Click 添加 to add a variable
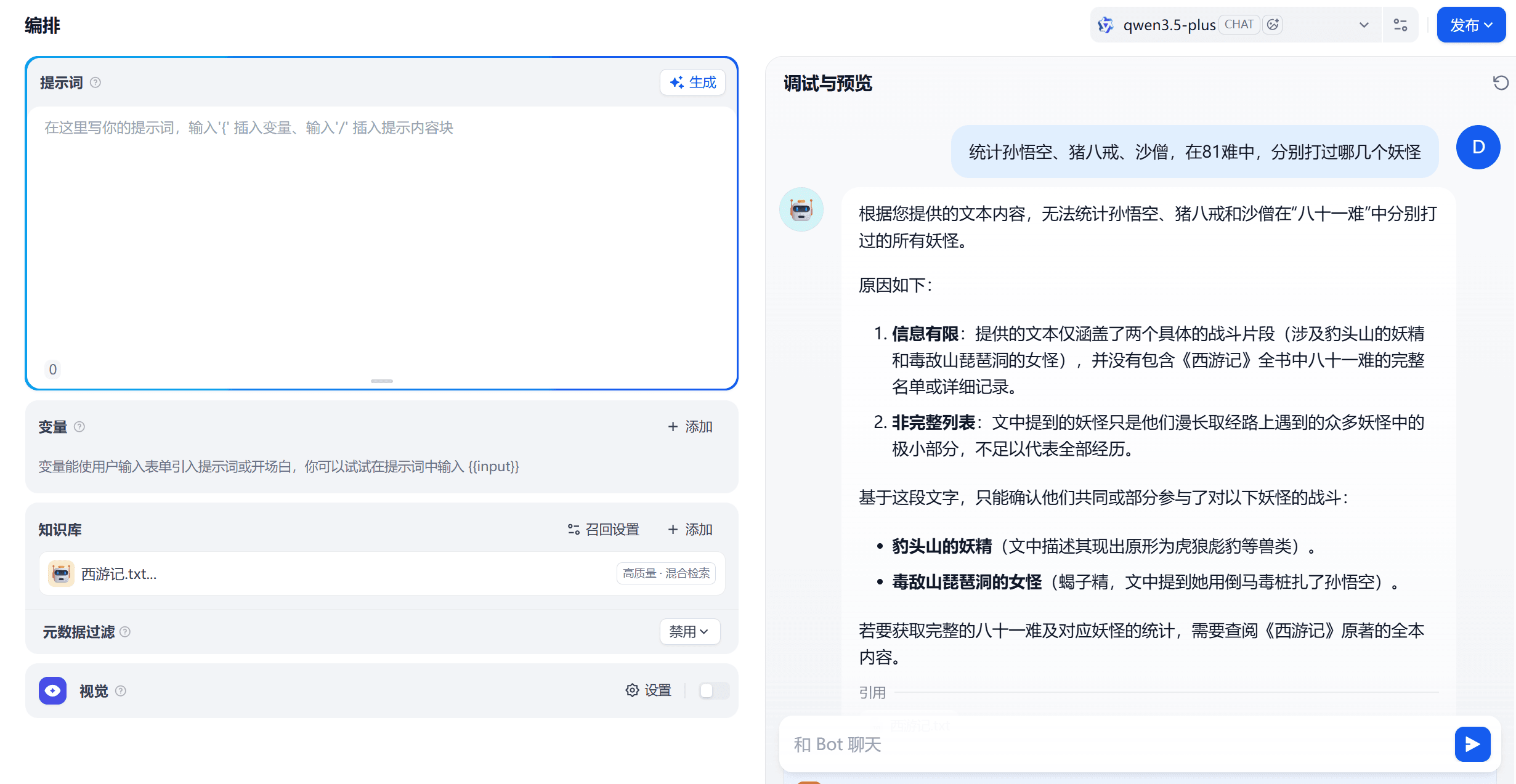 point(691,427)
